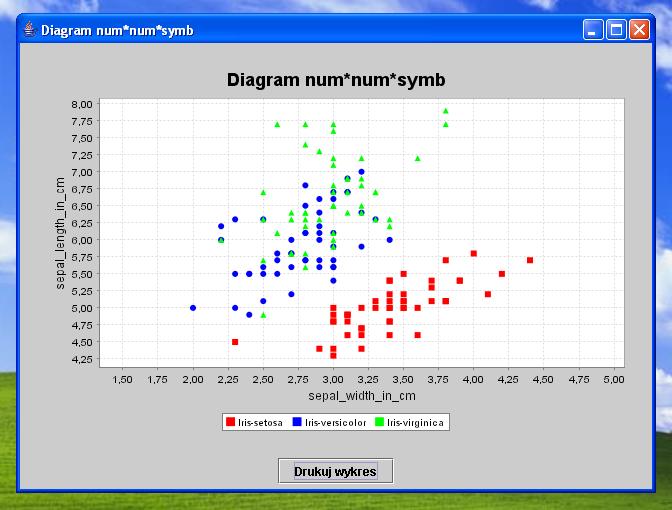The height and width of the screenshot is (510, 672).
Task: Click the 5,00 y-axis tick label
Action: tap(82, 308)
